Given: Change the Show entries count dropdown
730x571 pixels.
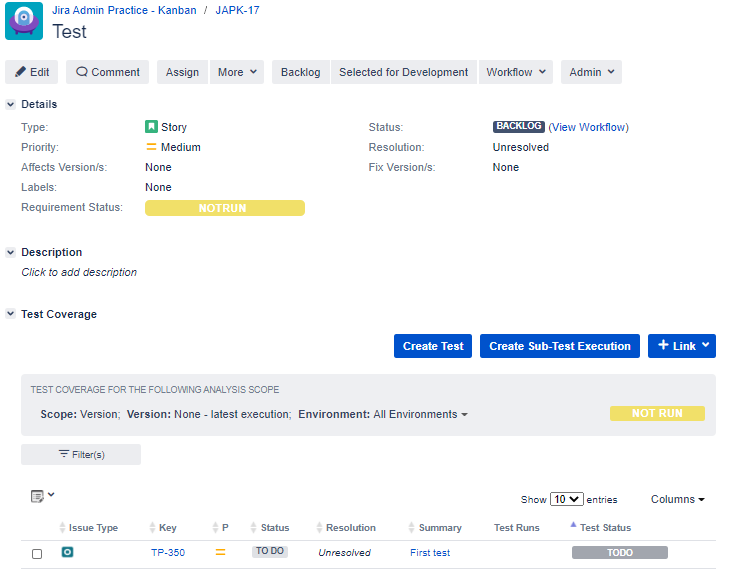Looking at the screenshot, I should 567,499.
